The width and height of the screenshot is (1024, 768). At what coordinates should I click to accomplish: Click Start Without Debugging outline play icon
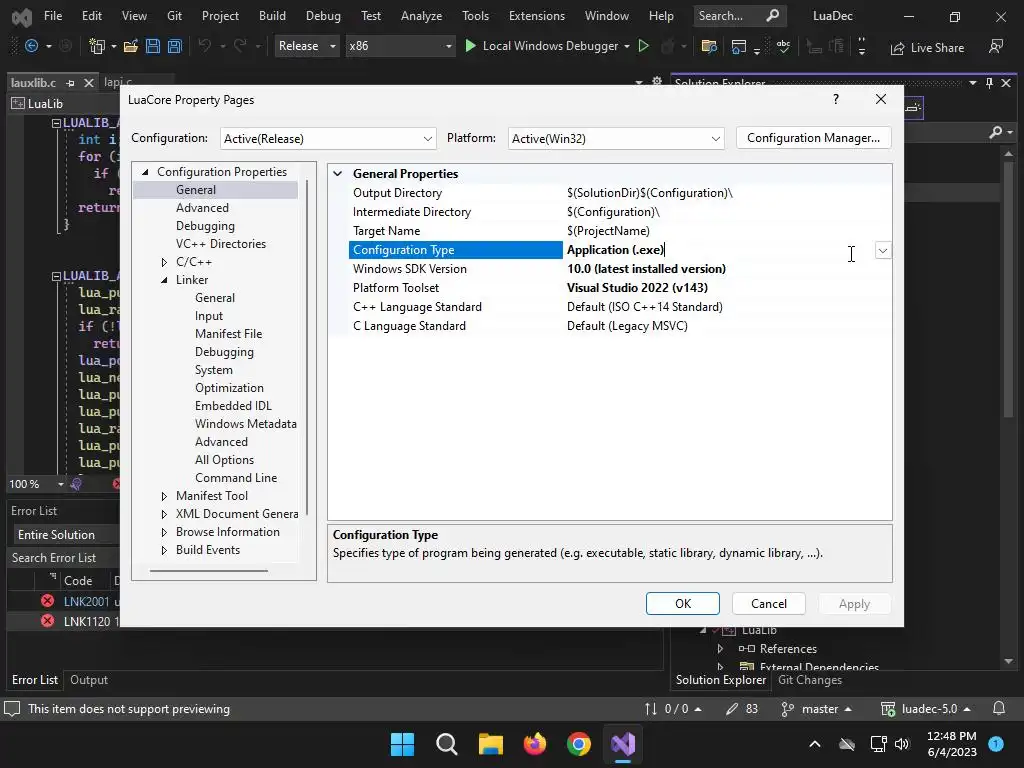[x=643, y=46]
